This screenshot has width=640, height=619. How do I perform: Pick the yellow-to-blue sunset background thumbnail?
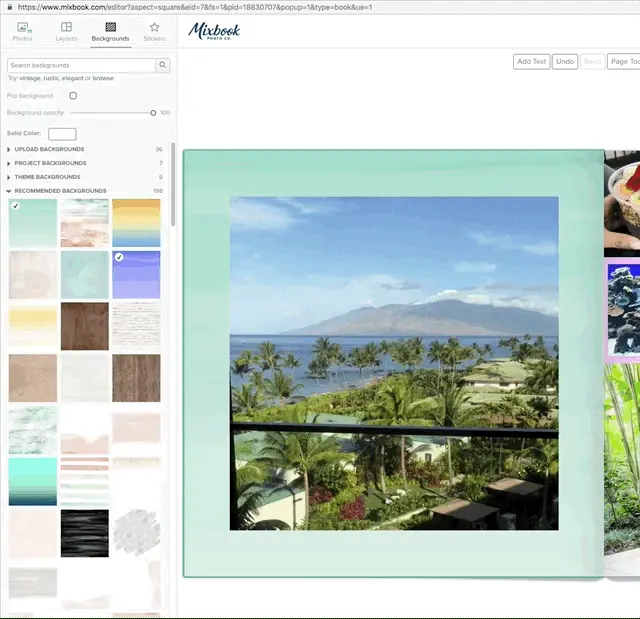(136, 222)
